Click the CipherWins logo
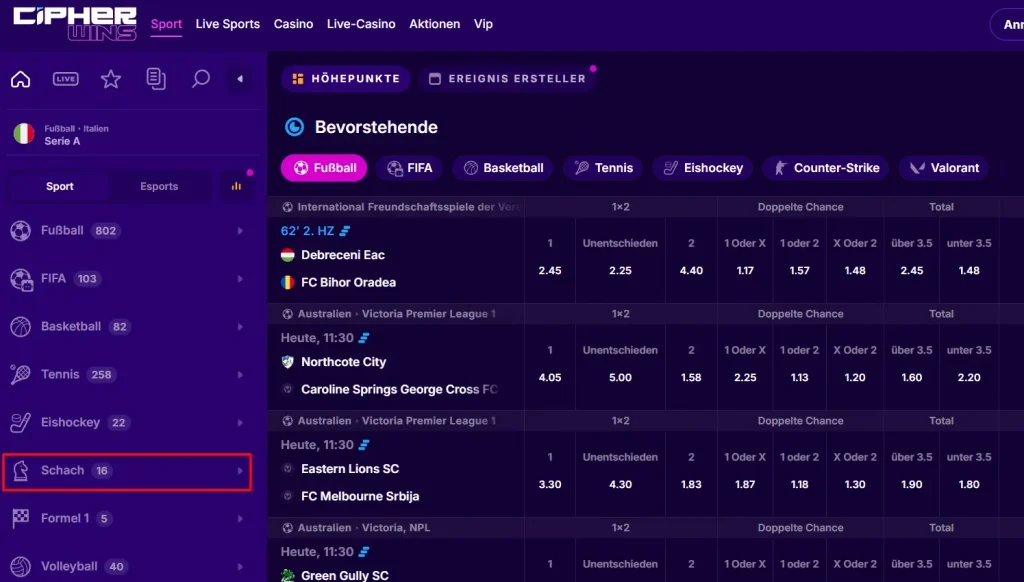The image size is (1024, 582). (x=74, y=24)
